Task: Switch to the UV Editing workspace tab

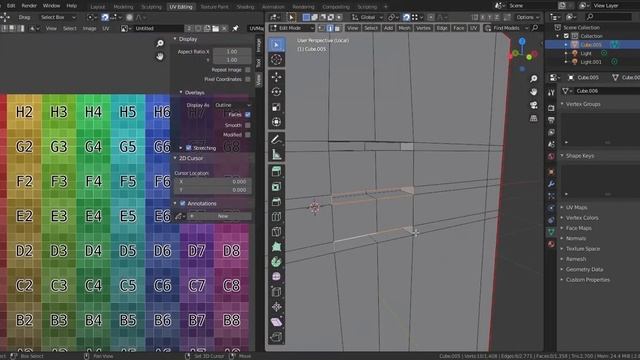Action: (x=180, y=7)
